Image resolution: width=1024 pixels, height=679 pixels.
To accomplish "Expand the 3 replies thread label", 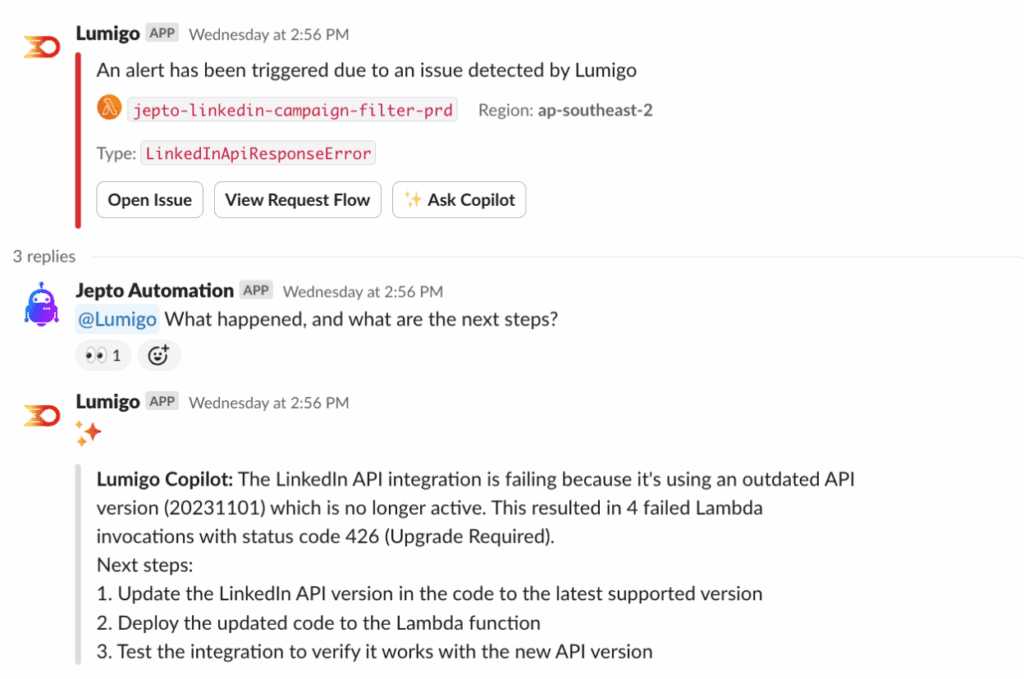I will 44,257.
